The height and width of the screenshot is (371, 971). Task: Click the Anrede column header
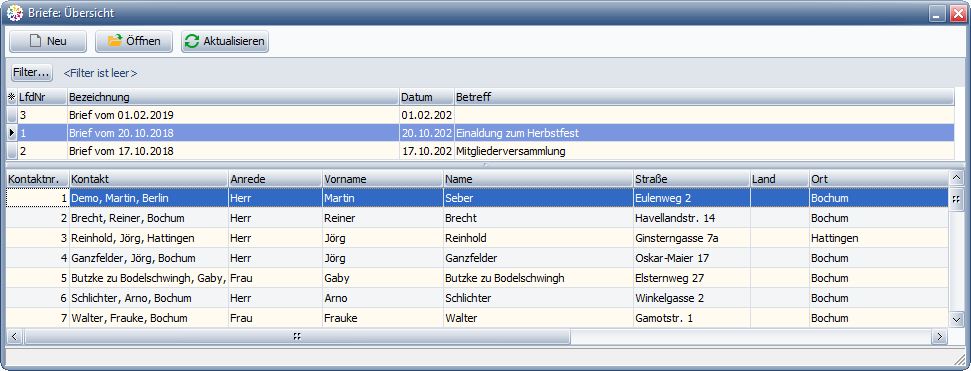(275, 178)
